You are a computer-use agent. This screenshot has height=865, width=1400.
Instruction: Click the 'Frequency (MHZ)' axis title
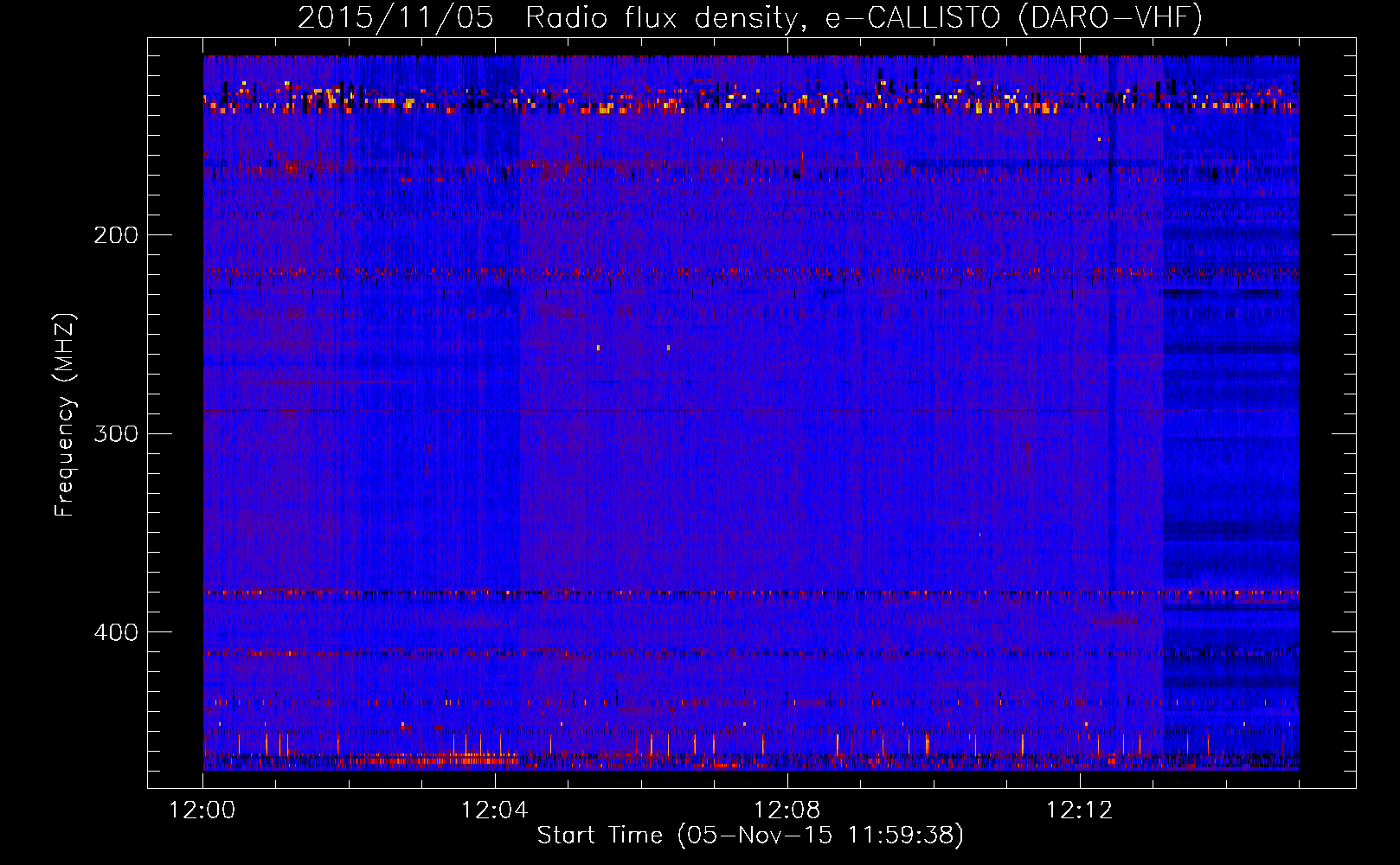pos(66,414)
